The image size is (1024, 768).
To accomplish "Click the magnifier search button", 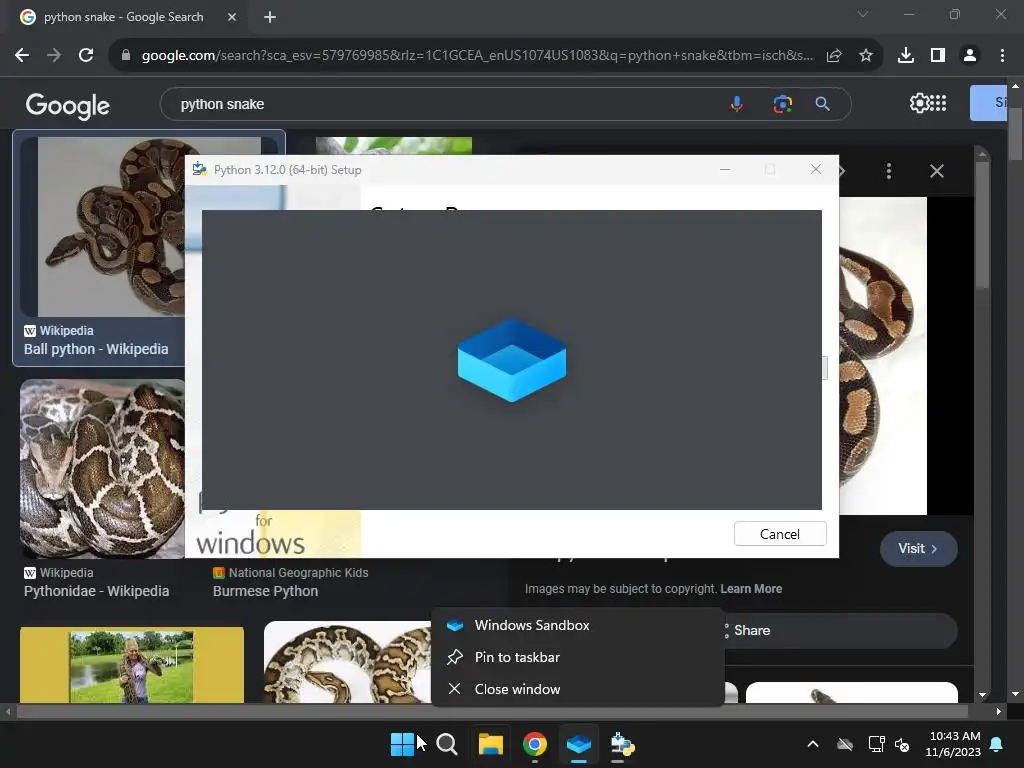I will [823, 104].
